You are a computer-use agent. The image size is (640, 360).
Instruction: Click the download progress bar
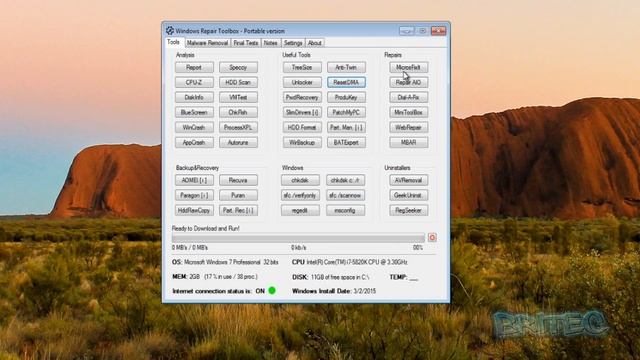[x=298, y=238]
